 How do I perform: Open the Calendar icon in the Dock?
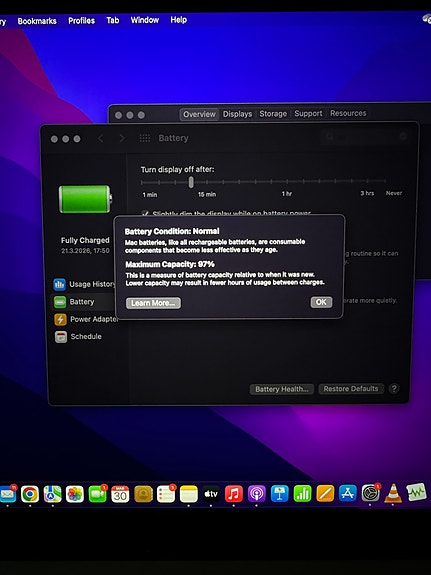click(120, 494)
